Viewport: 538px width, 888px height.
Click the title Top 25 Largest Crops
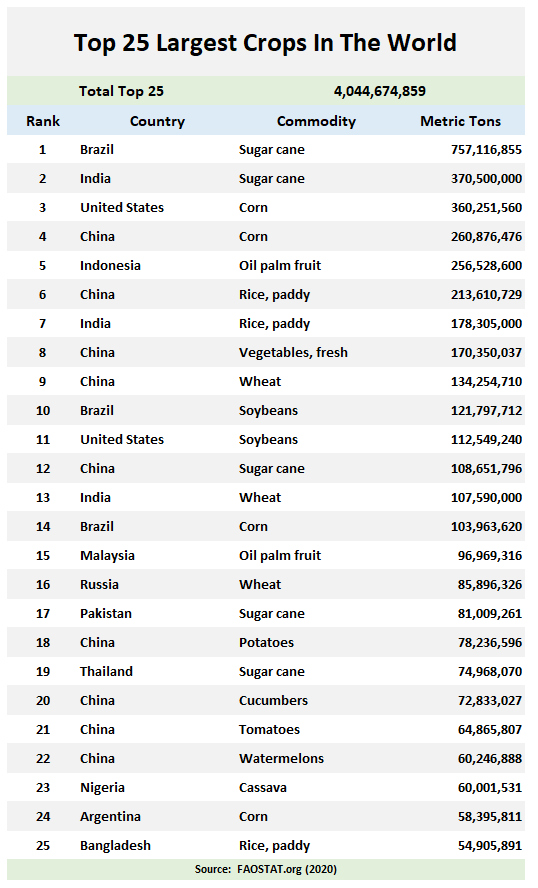point(265,43)
